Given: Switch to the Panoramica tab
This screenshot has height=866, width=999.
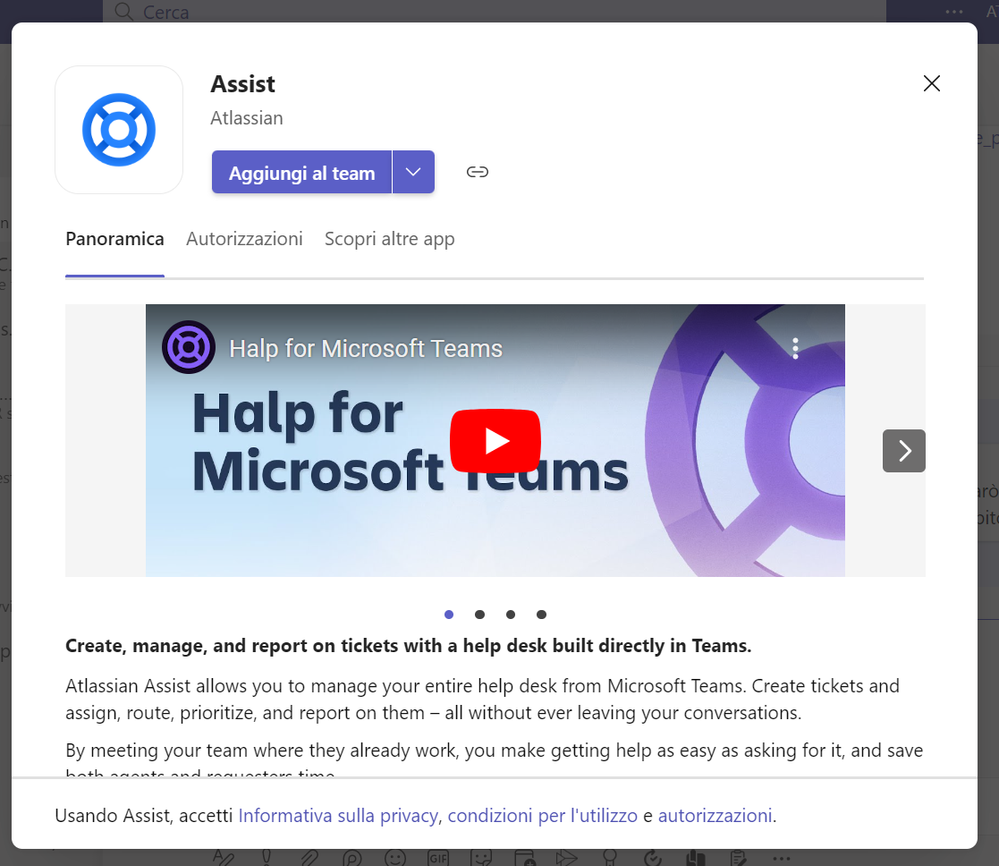Looking at the screenshot, I should pos(115,239).
